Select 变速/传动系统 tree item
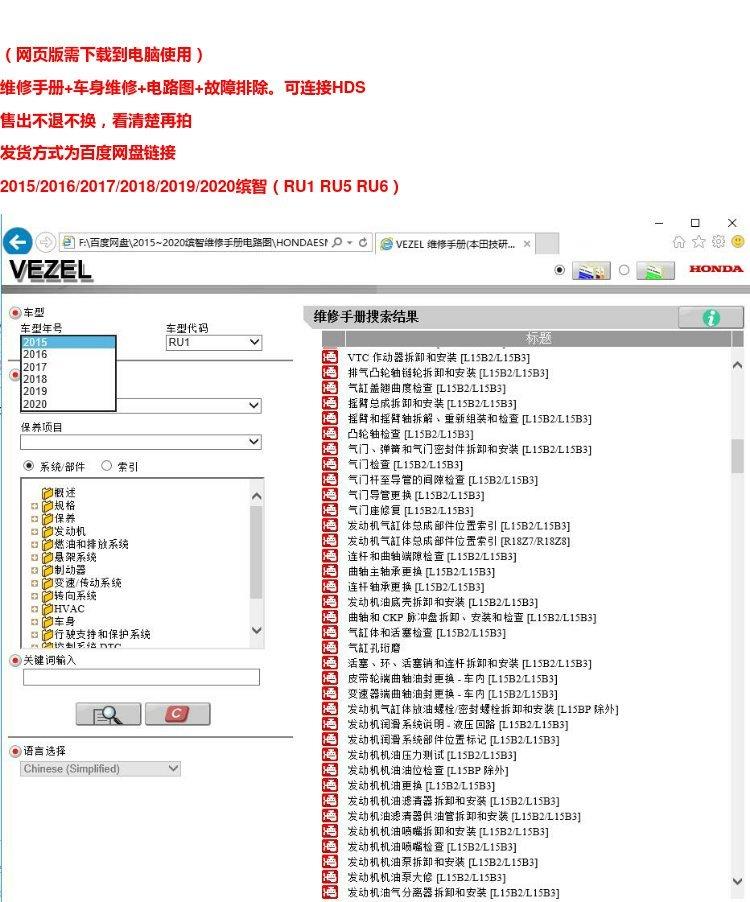Viewport: 750px width, 902px height. click(88, 583)
